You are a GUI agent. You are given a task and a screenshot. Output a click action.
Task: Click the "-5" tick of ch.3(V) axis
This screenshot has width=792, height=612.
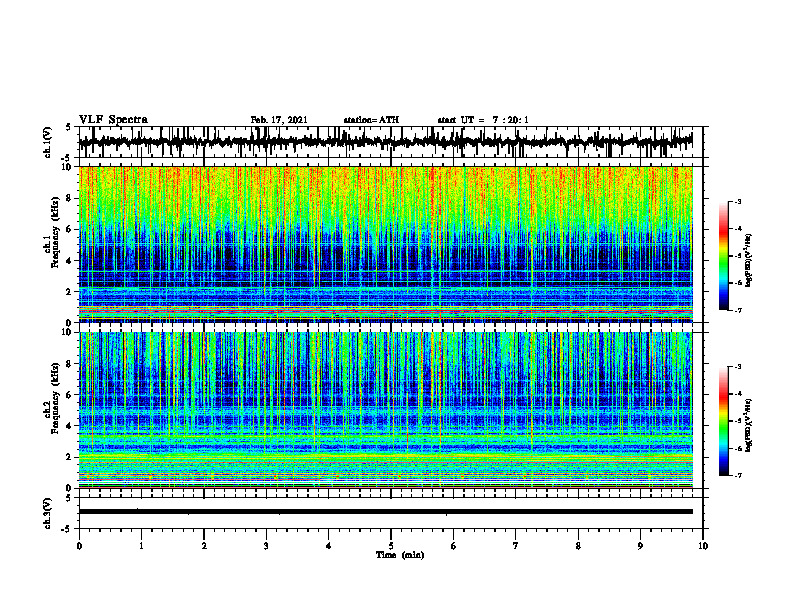click(68, 529)
